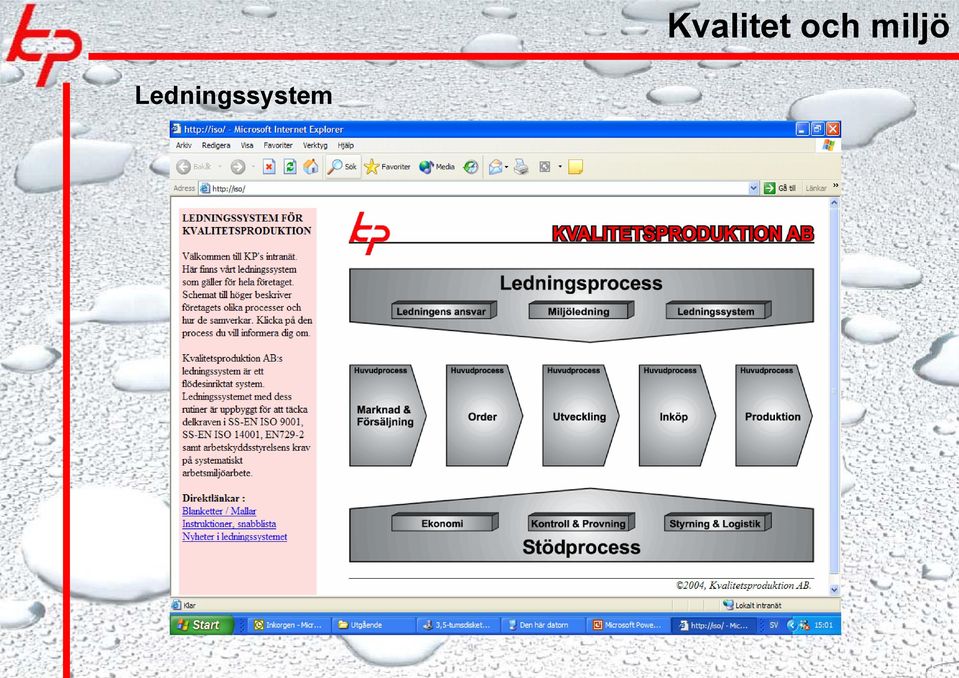Click the KVALITETSPRODUKTION AB page title

[x=683, y=234]
